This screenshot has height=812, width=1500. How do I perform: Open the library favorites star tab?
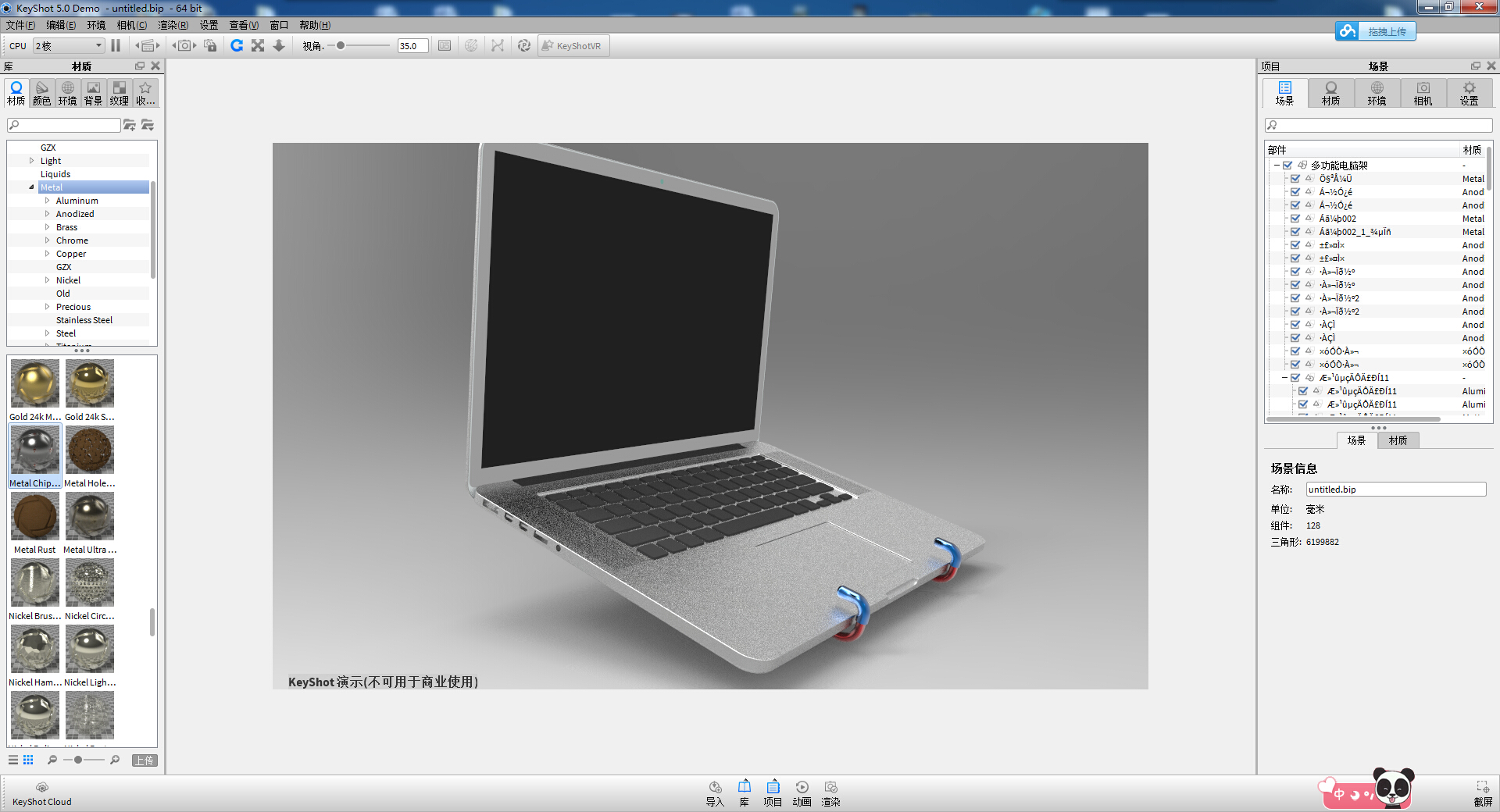[145, 93]
